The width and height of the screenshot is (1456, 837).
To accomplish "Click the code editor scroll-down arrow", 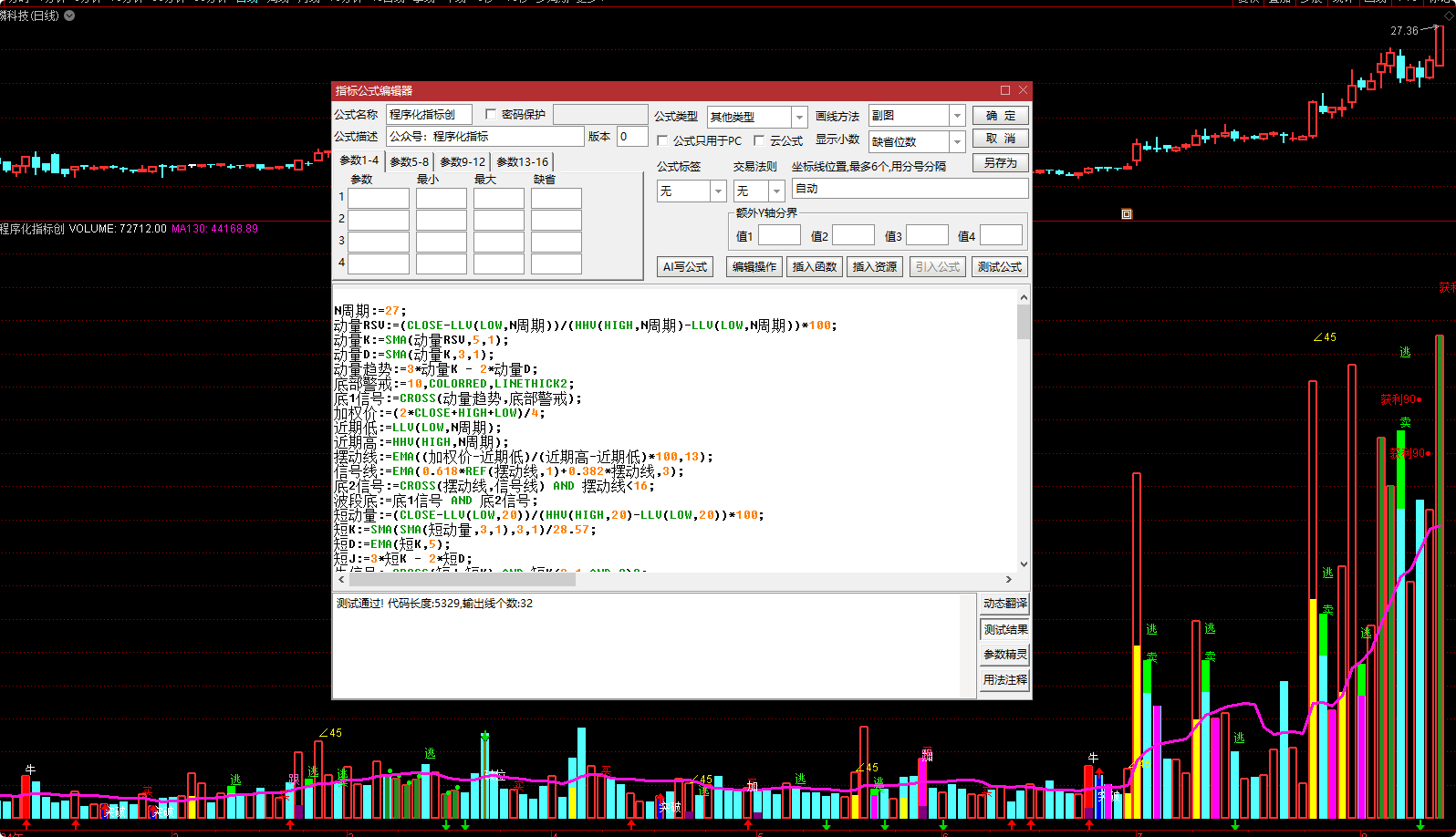I will click(x=1024, y=564).
